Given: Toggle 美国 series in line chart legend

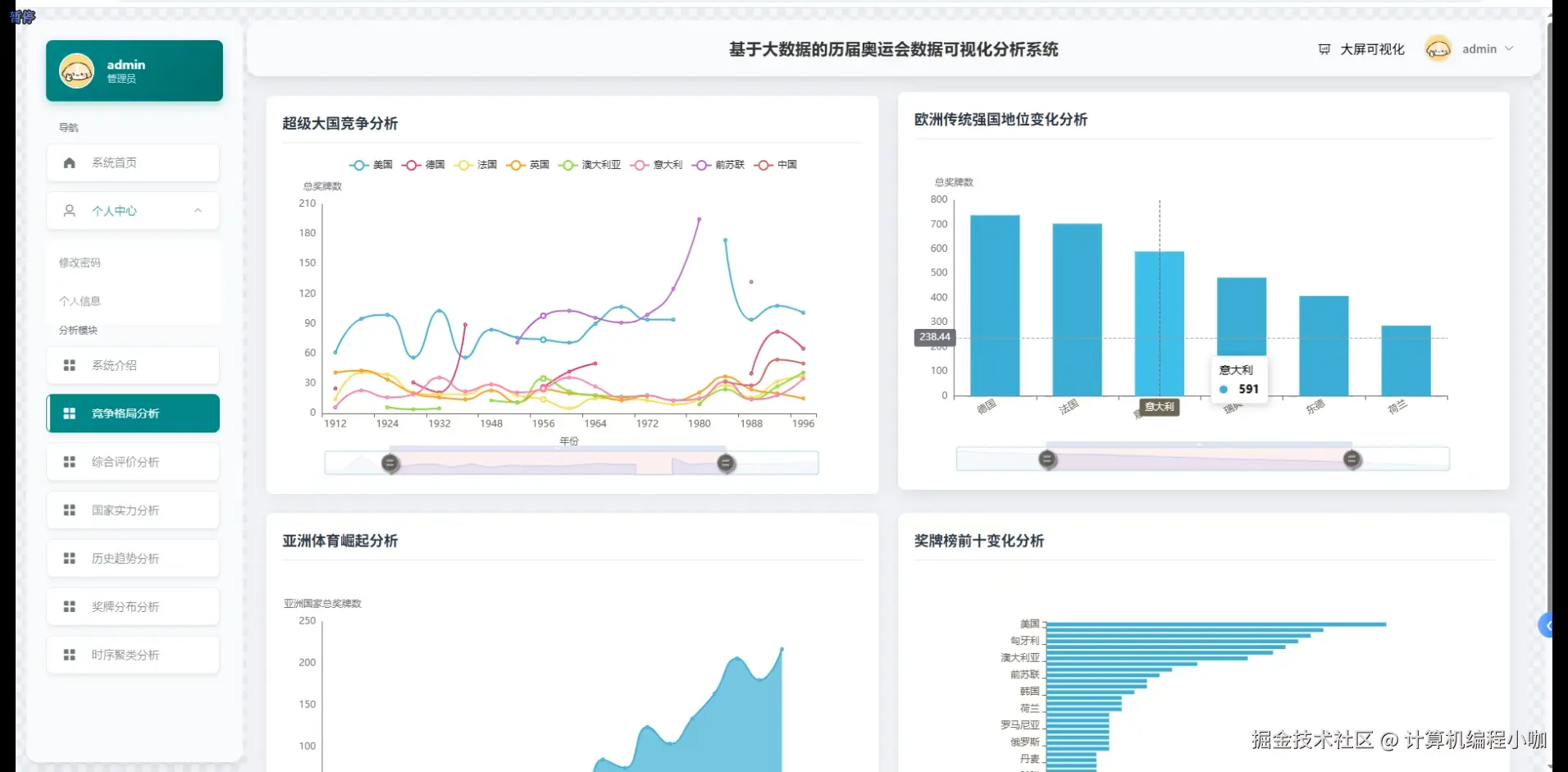Looking at the screenshot, I should 371,165.
